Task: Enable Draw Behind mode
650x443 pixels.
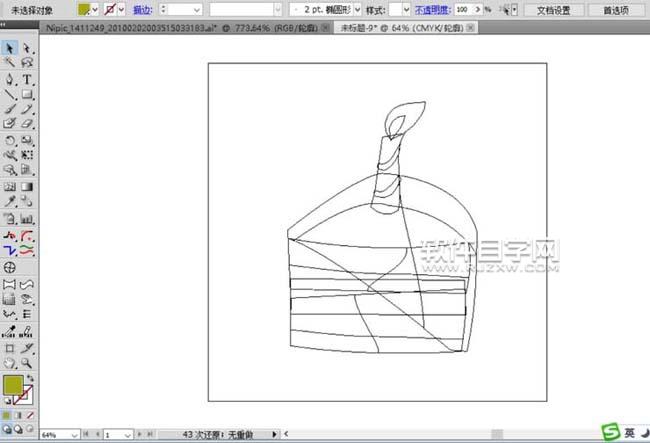Action: (18, 429)
